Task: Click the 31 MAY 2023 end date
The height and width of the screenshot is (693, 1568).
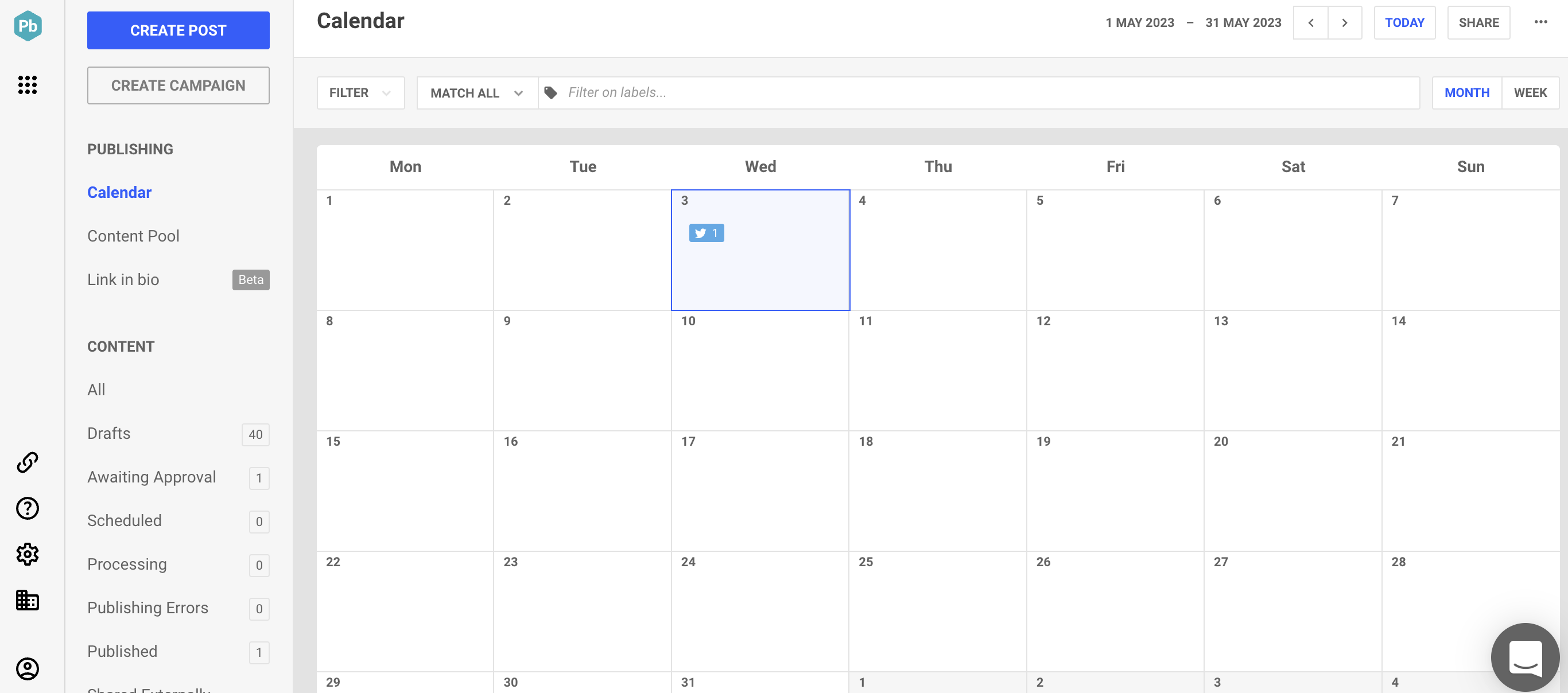Action: tap(1243, 22)
